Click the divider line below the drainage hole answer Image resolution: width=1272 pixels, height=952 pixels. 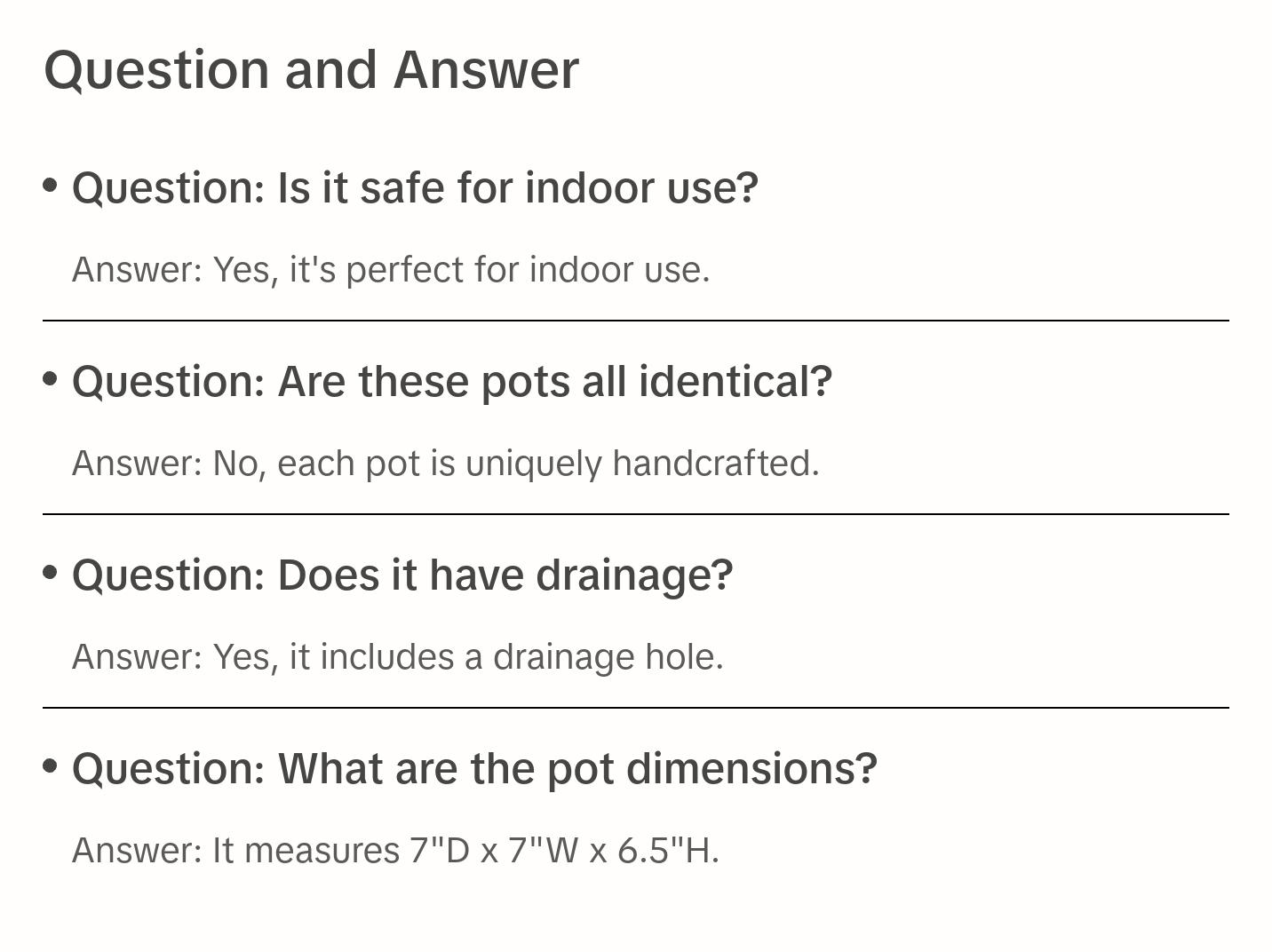[x=636, y=708]
